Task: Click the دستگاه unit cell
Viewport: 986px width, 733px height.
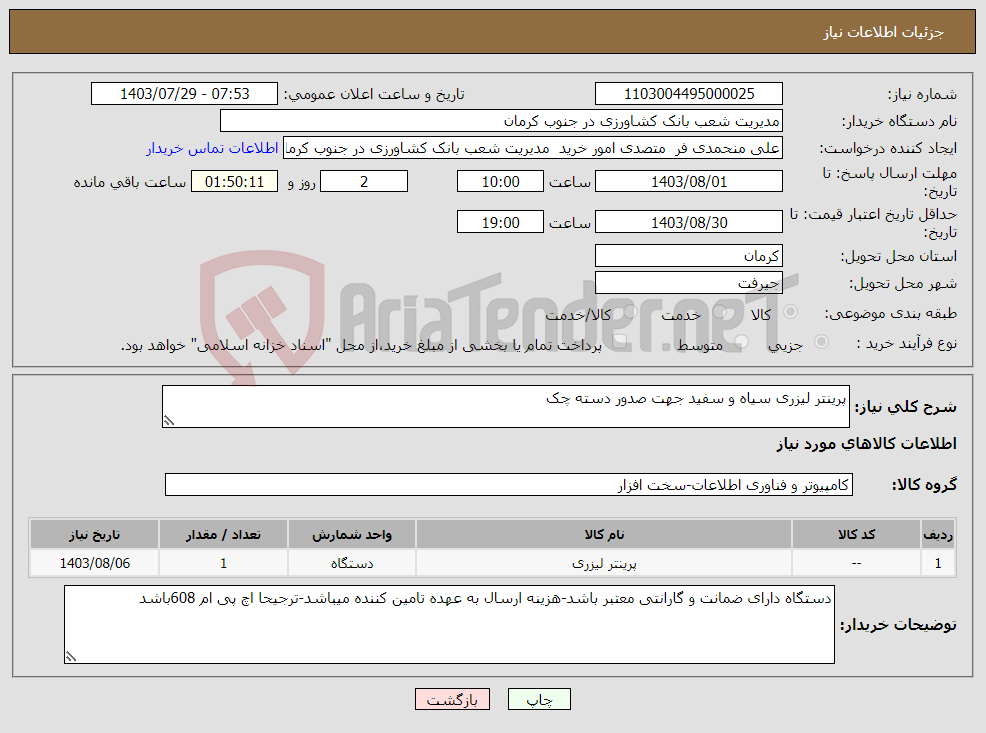Action: pos(352,563)
